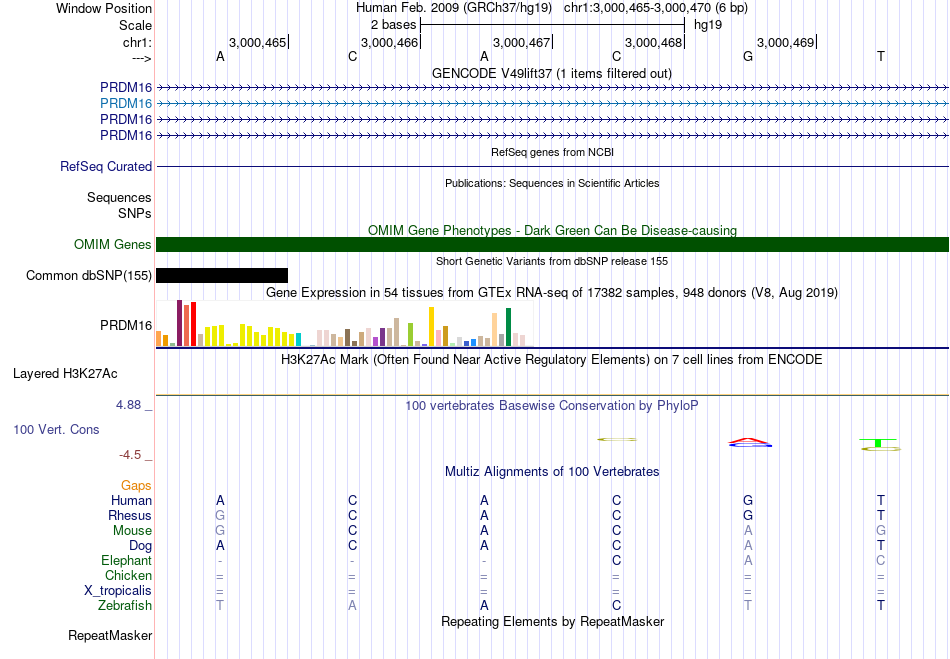Open the RefSeq genes from NCBI title
Image resolution: width=950 pixels, height=659 pixels.
(552, 152)
